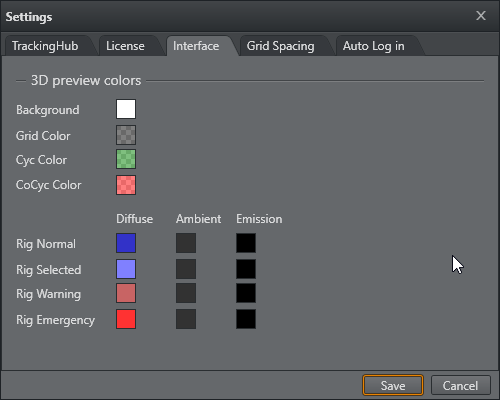
Task: Select Rig Selected diffuse color swatch
Action: [126, 269]
